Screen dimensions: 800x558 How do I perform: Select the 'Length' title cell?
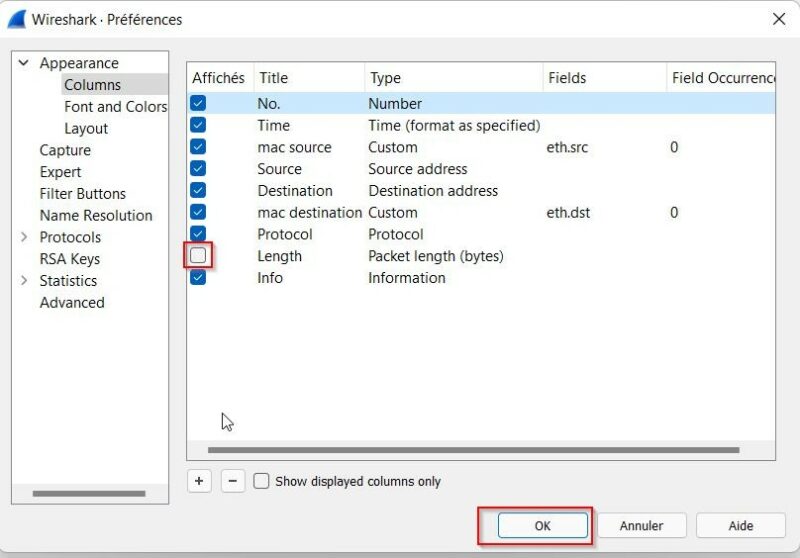(279, 256)
